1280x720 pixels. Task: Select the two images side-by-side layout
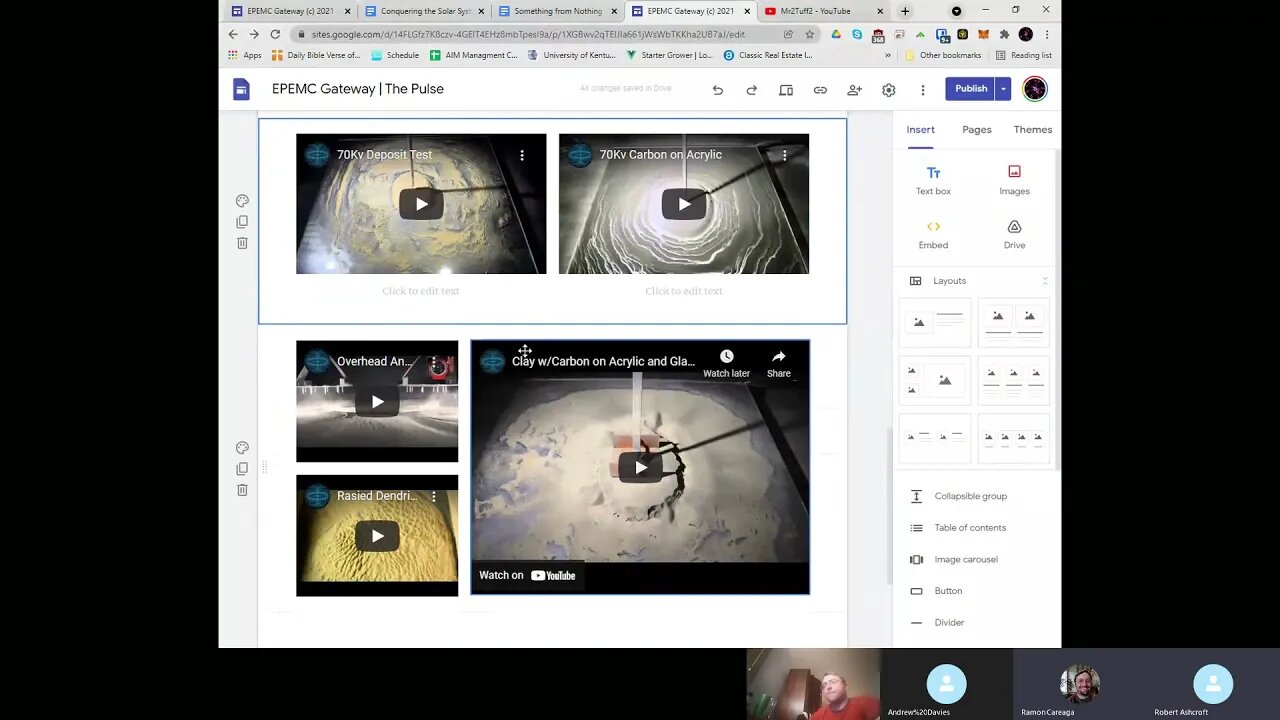tap(1014, 322)
